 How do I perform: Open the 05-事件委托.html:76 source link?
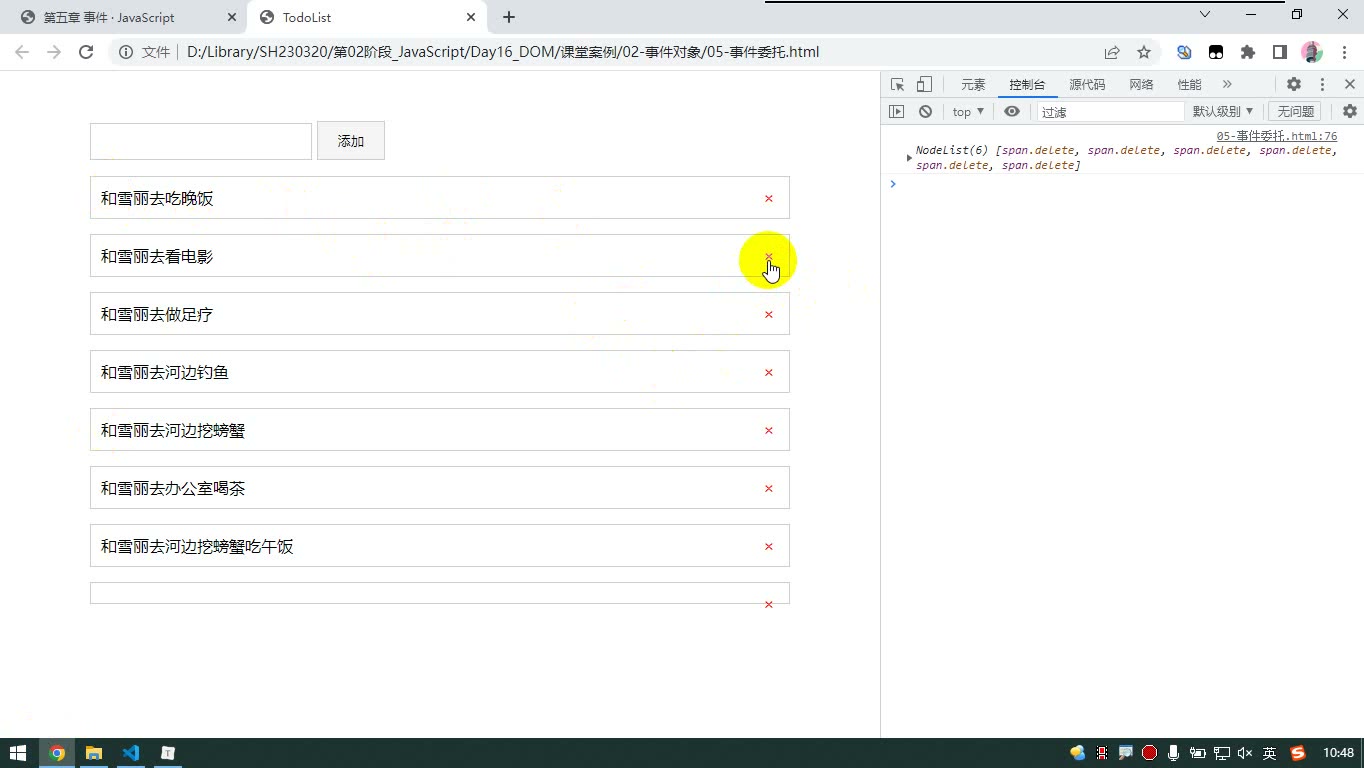(x=1277, y=136)
